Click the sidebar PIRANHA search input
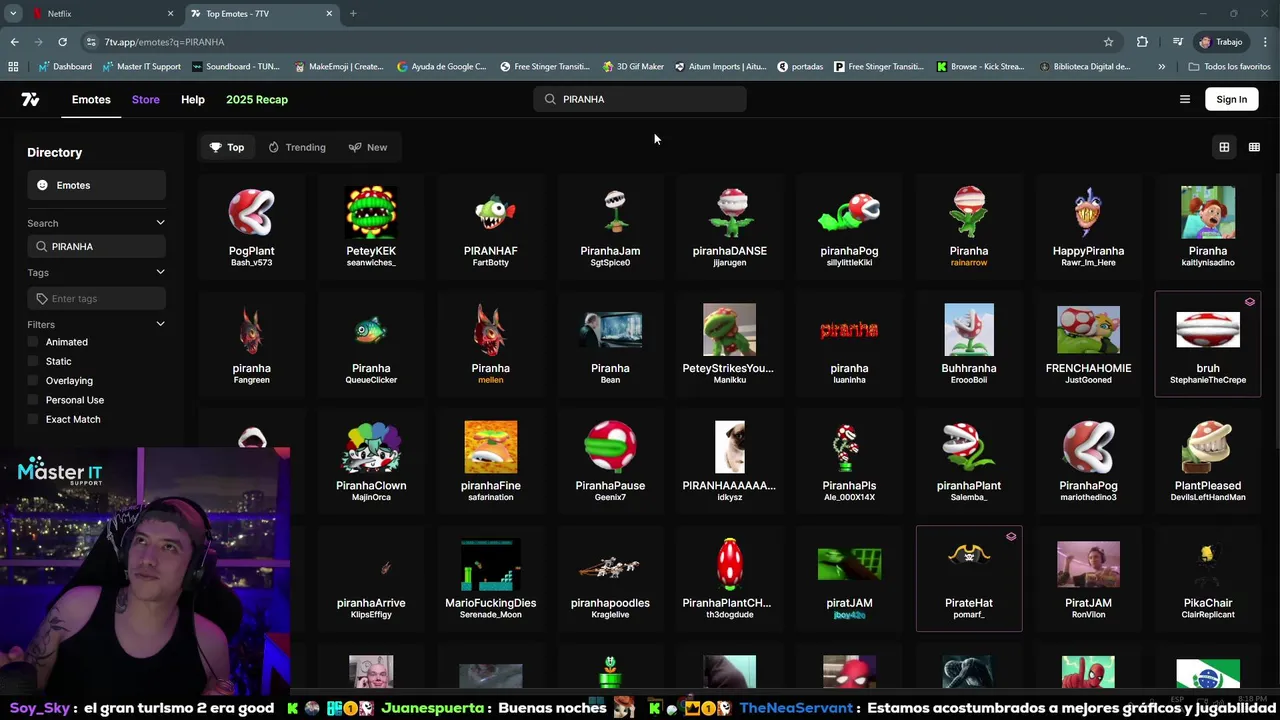 (96, 246)
